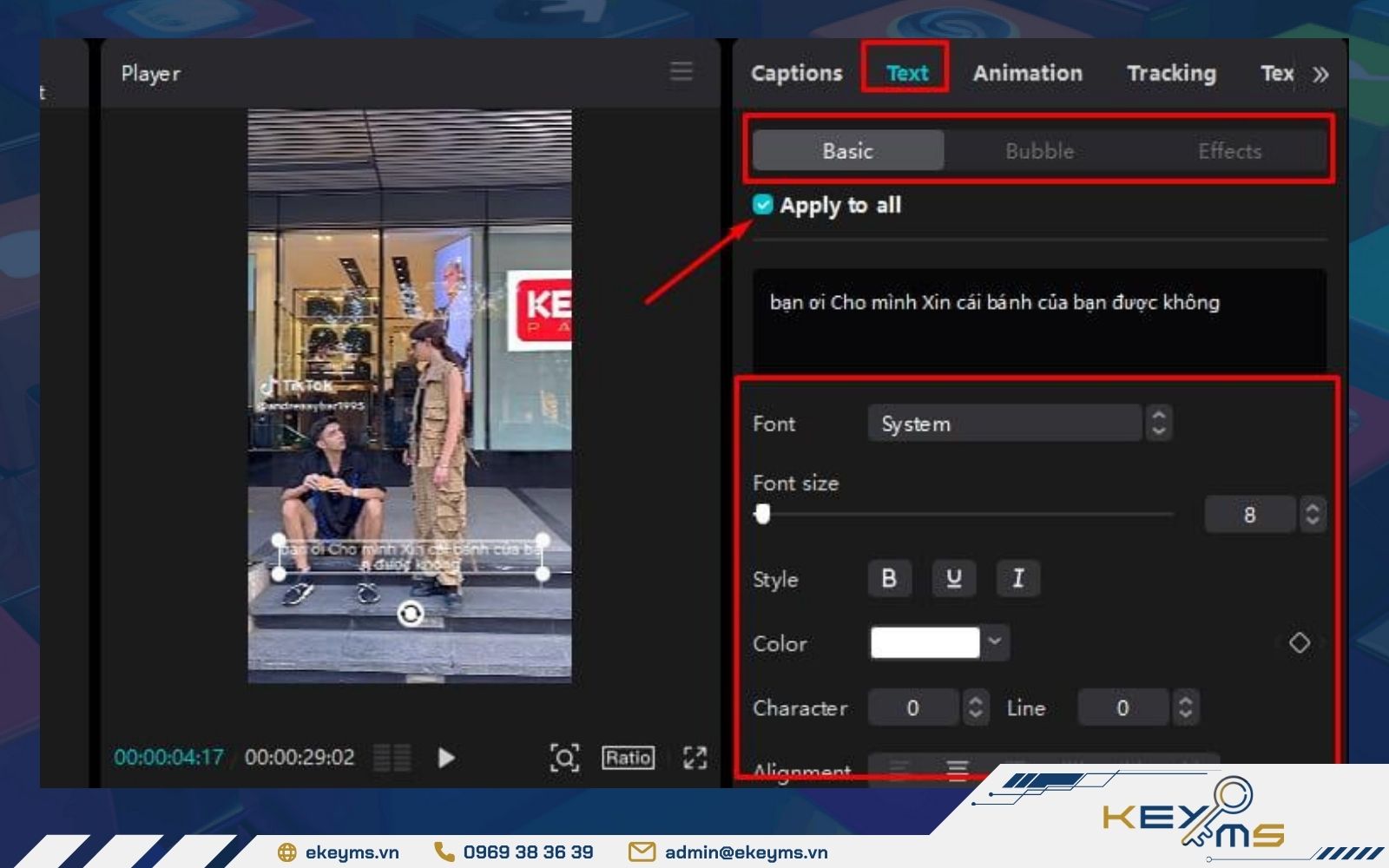Apply bold style to text

click(x=889, y=579)
